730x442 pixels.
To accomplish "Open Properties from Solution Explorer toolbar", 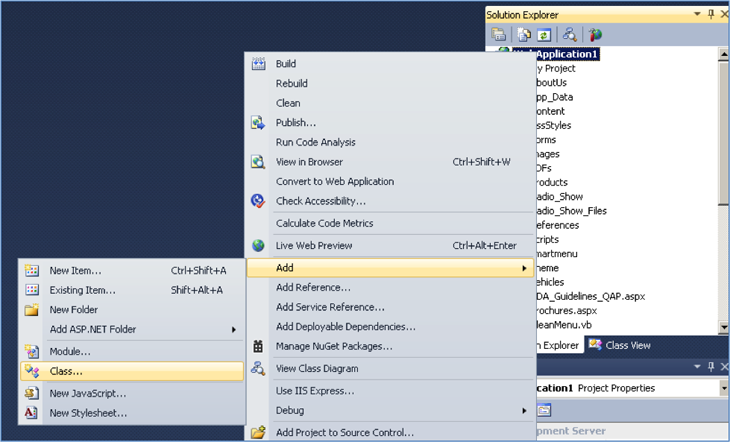I will pos(499,34).
